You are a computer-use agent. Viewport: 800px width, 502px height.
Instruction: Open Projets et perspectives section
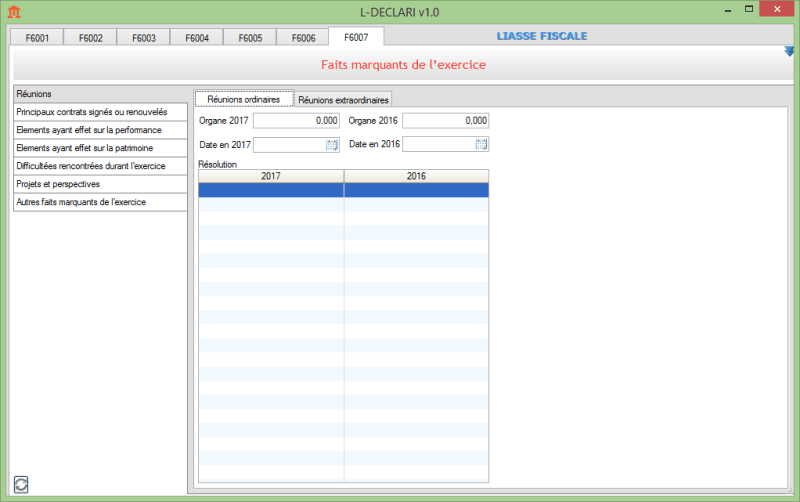click(100, 184)
